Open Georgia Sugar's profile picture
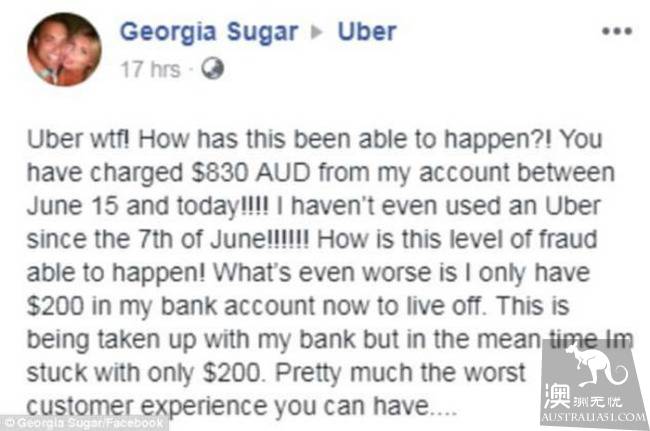Image resolution: width=650 pixels, height=431 pixels. coord(64,49)
